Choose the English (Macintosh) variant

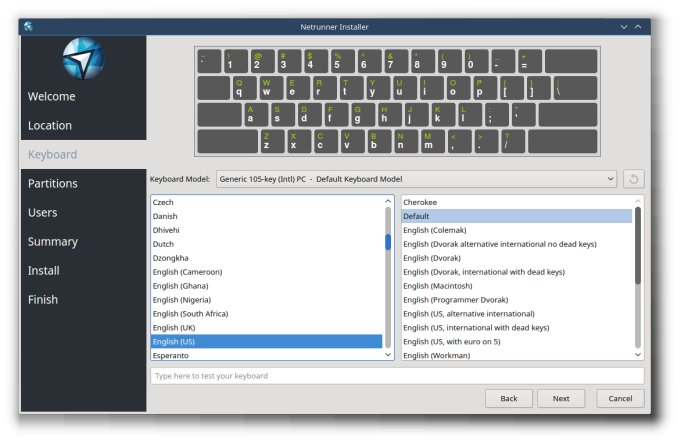click(517, 286)
